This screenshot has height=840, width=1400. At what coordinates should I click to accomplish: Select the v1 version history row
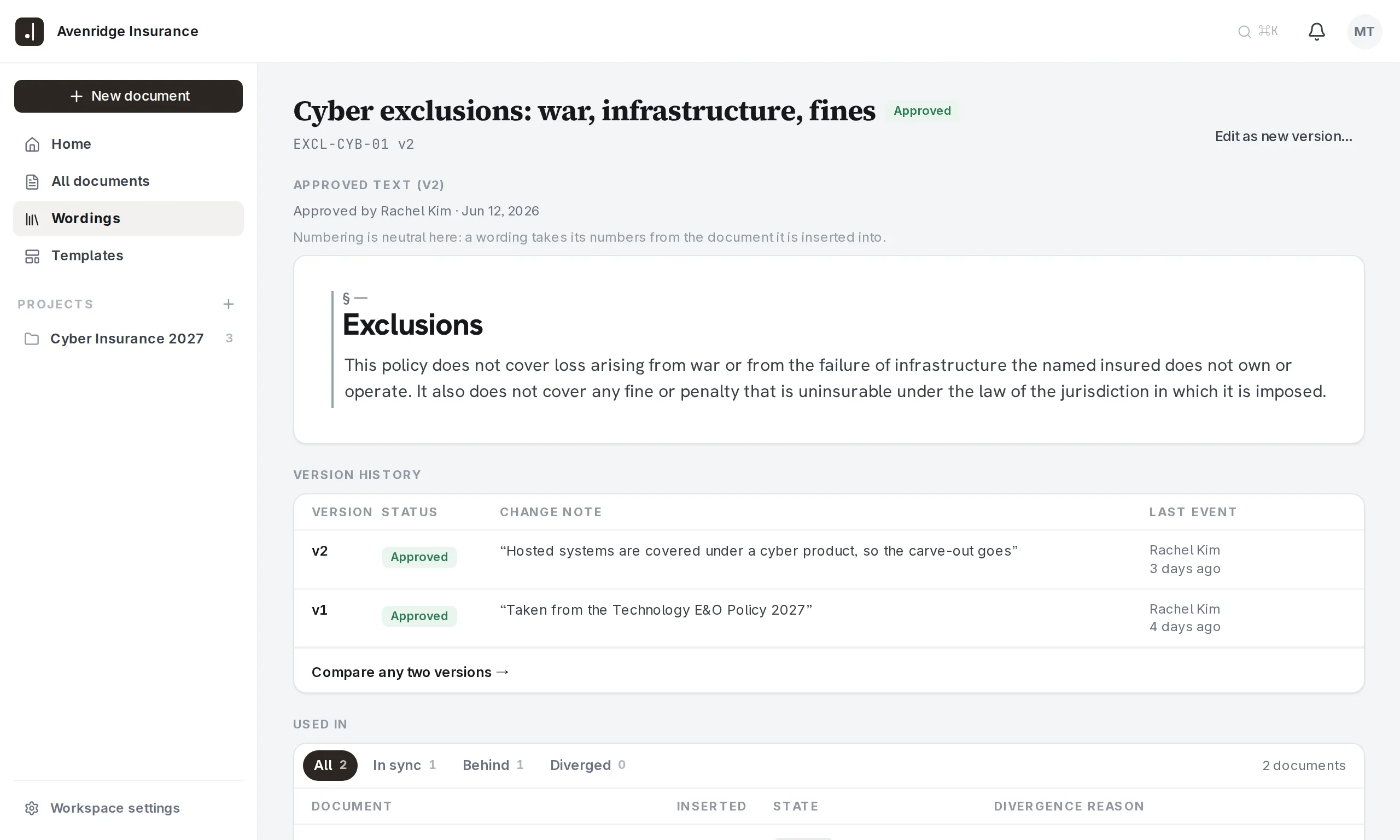829,618
